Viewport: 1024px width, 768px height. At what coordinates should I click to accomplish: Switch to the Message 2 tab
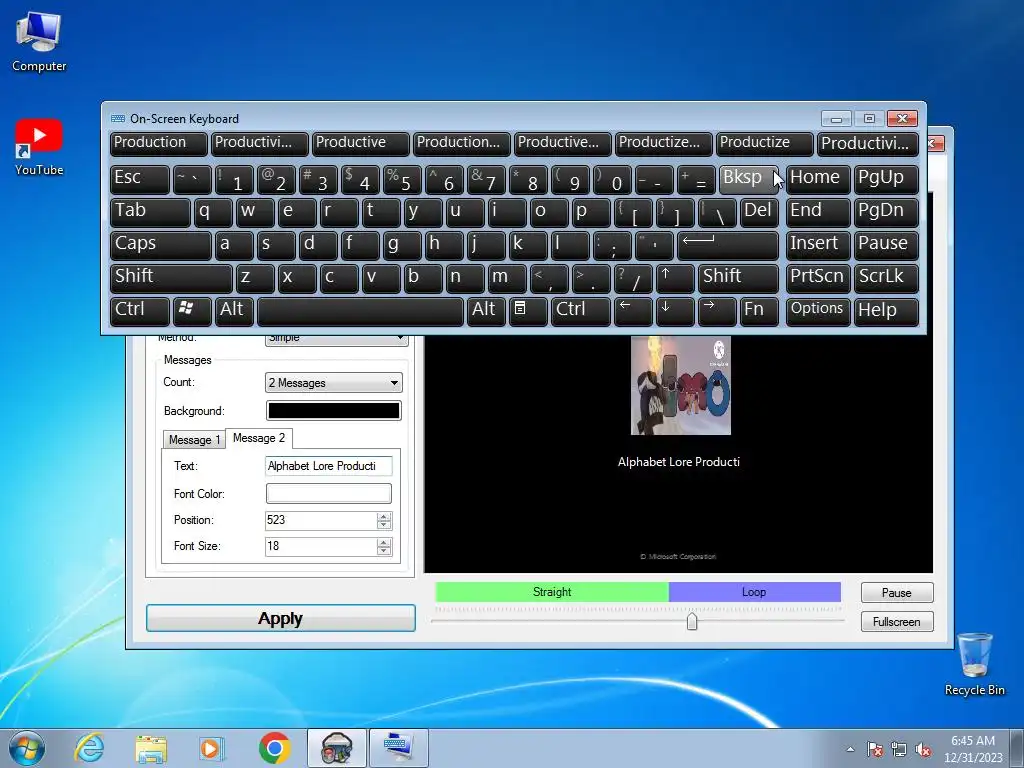(x=259, y=438)
